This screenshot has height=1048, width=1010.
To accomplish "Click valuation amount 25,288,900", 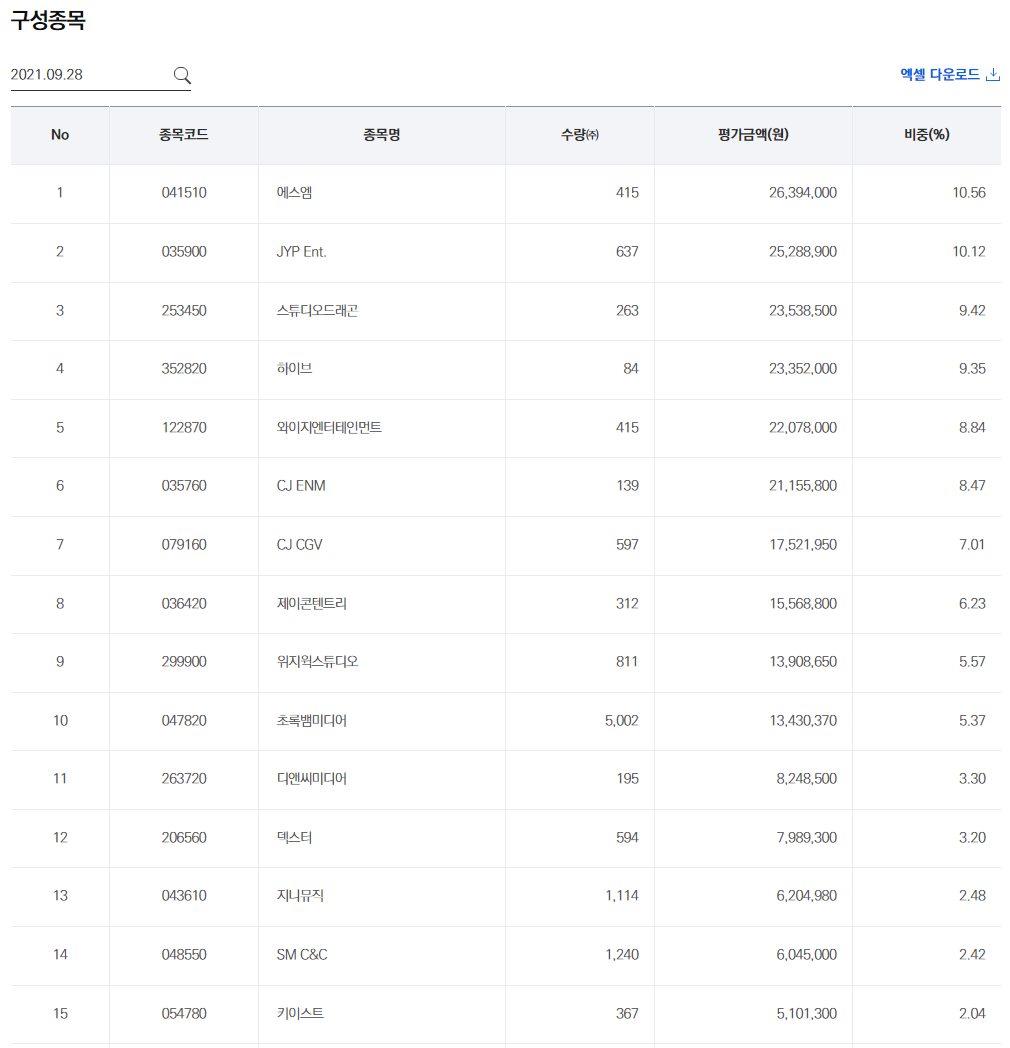I will (803, 252).
